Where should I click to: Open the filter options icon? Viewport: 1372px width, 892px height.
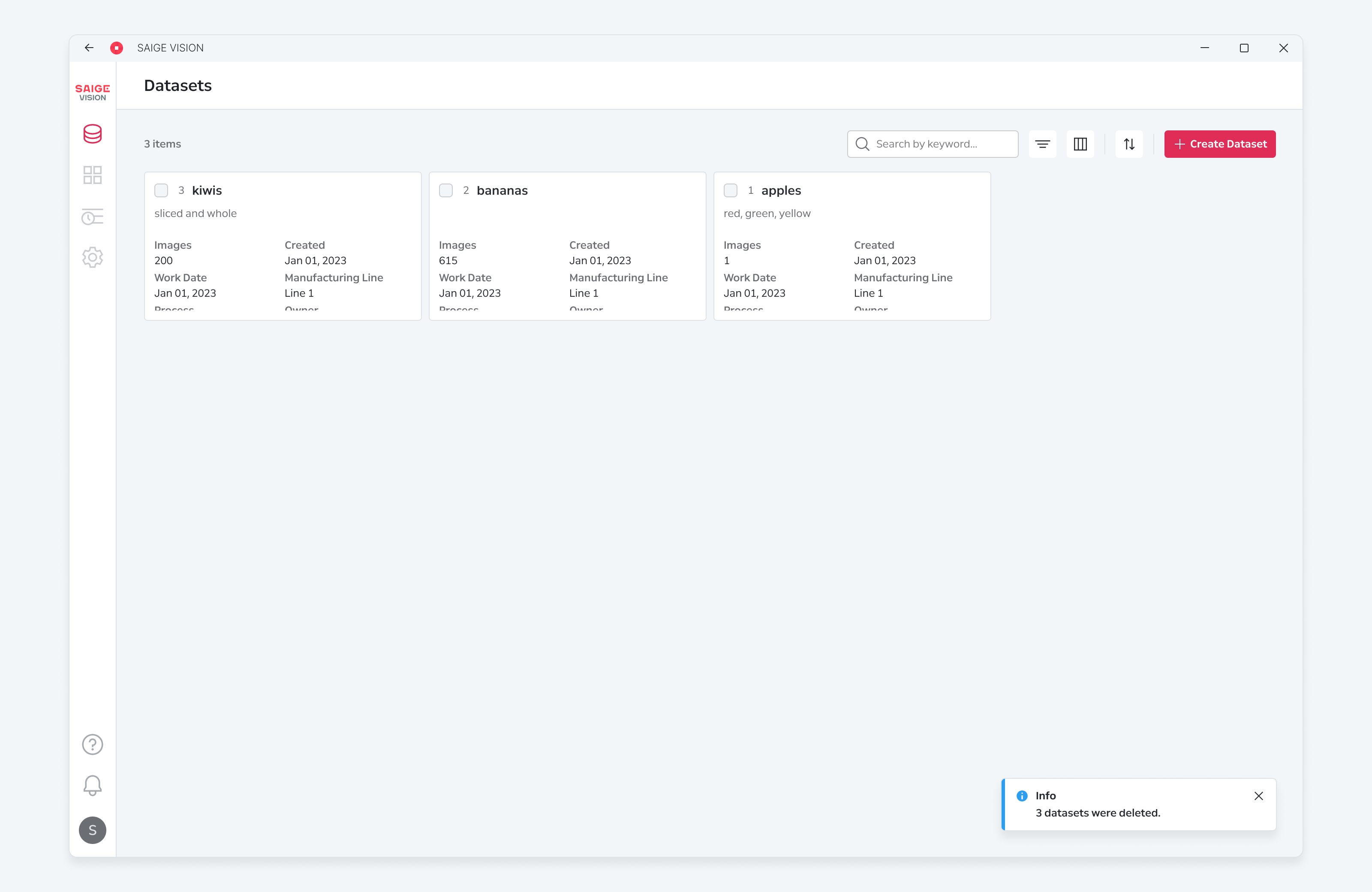point(1042,144)
